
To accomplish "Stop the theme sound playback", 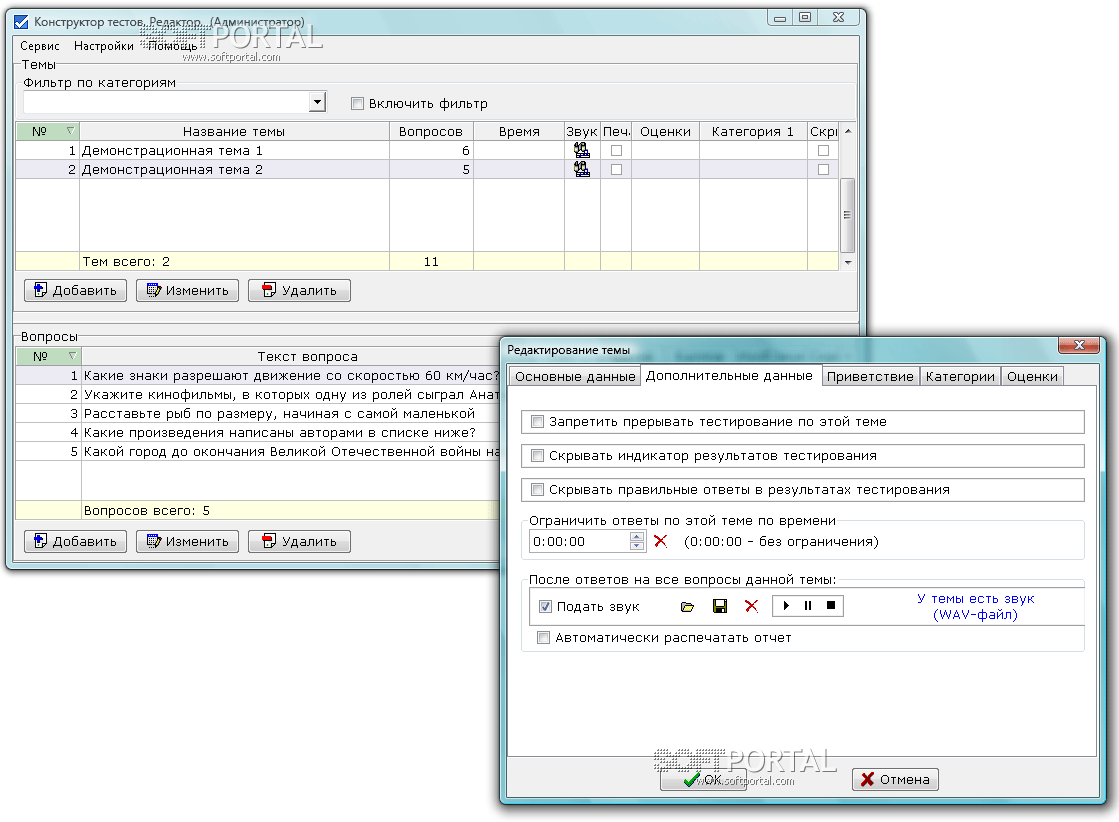I will [831, 606].
